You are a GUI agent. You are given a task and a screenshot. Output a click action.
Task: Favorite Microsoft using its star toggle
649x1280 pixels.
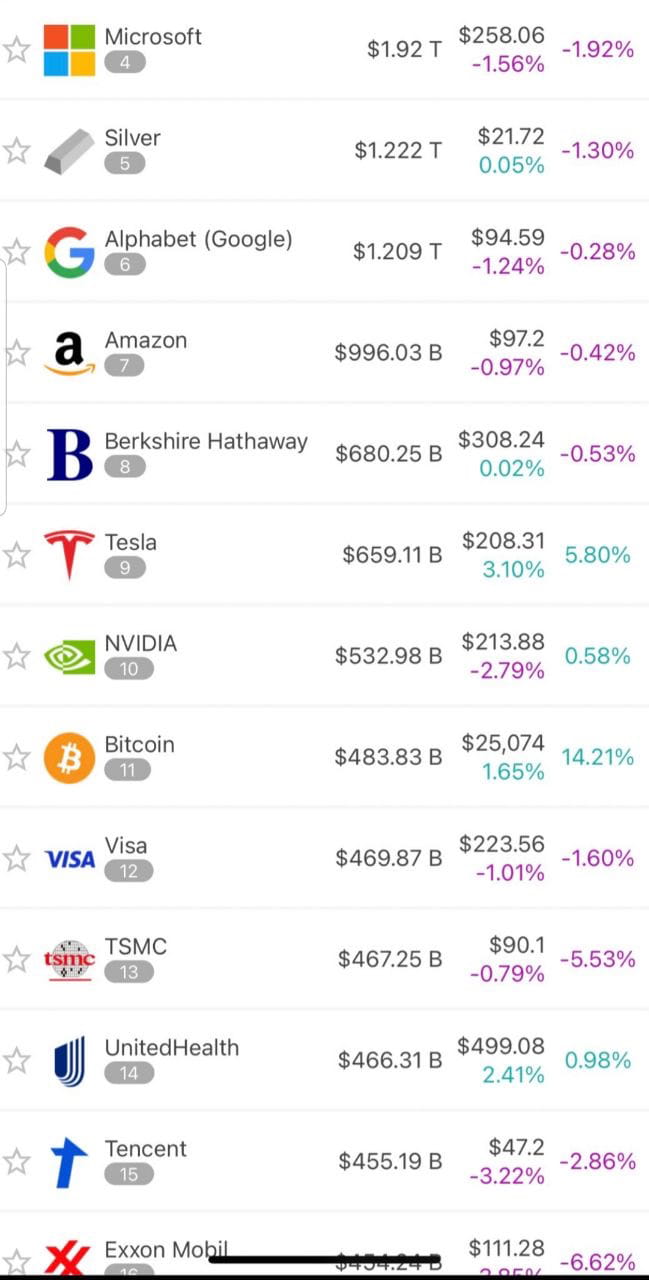(x=17, y=48)
